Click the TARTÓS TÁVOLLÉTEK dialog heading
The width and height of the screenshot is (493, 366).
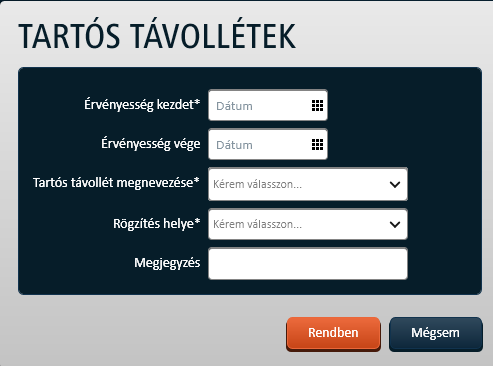point(157,36)
